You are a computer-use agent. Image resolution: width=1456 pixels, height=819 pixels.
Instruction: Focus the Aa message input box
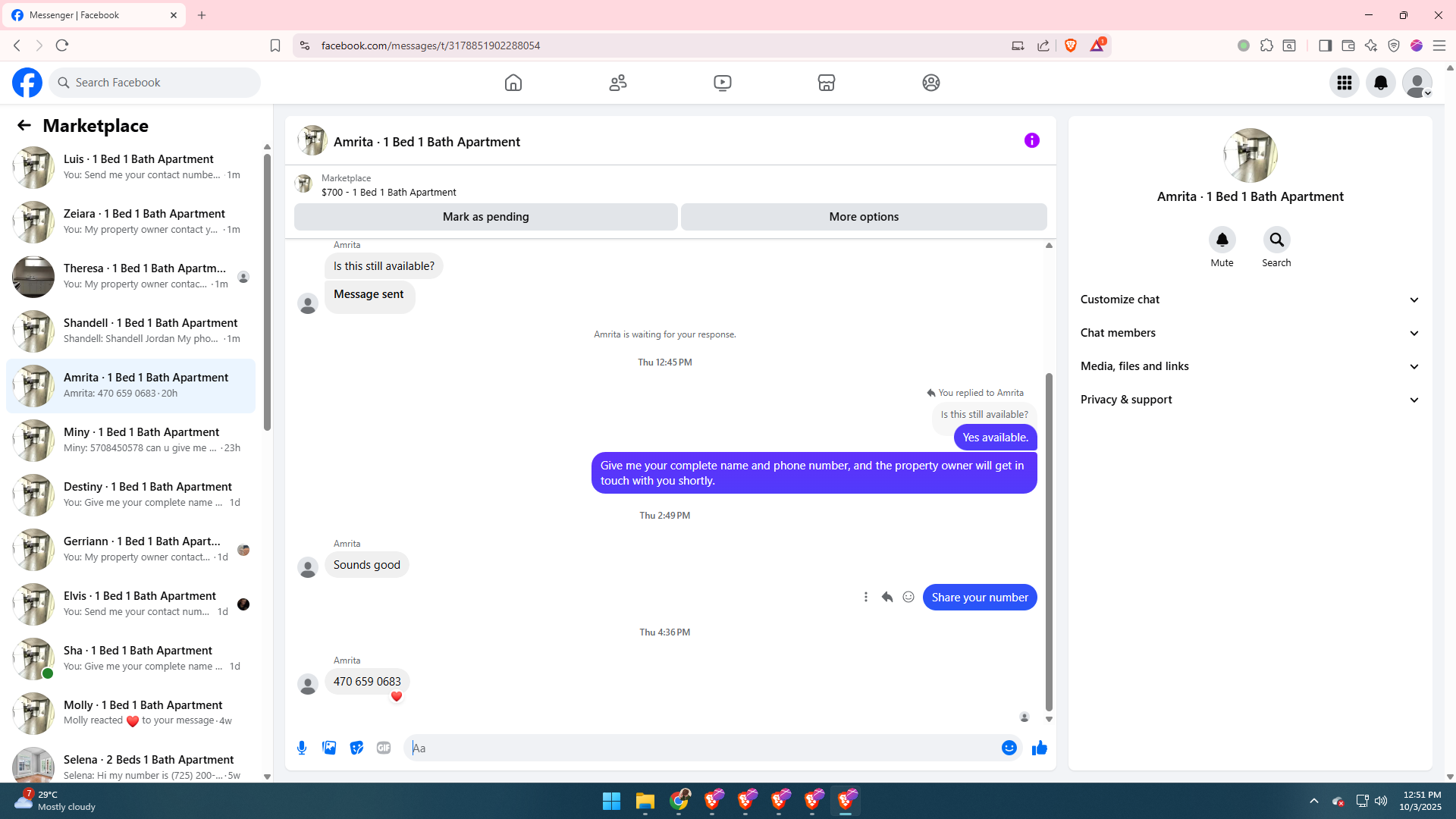(704, 748)
